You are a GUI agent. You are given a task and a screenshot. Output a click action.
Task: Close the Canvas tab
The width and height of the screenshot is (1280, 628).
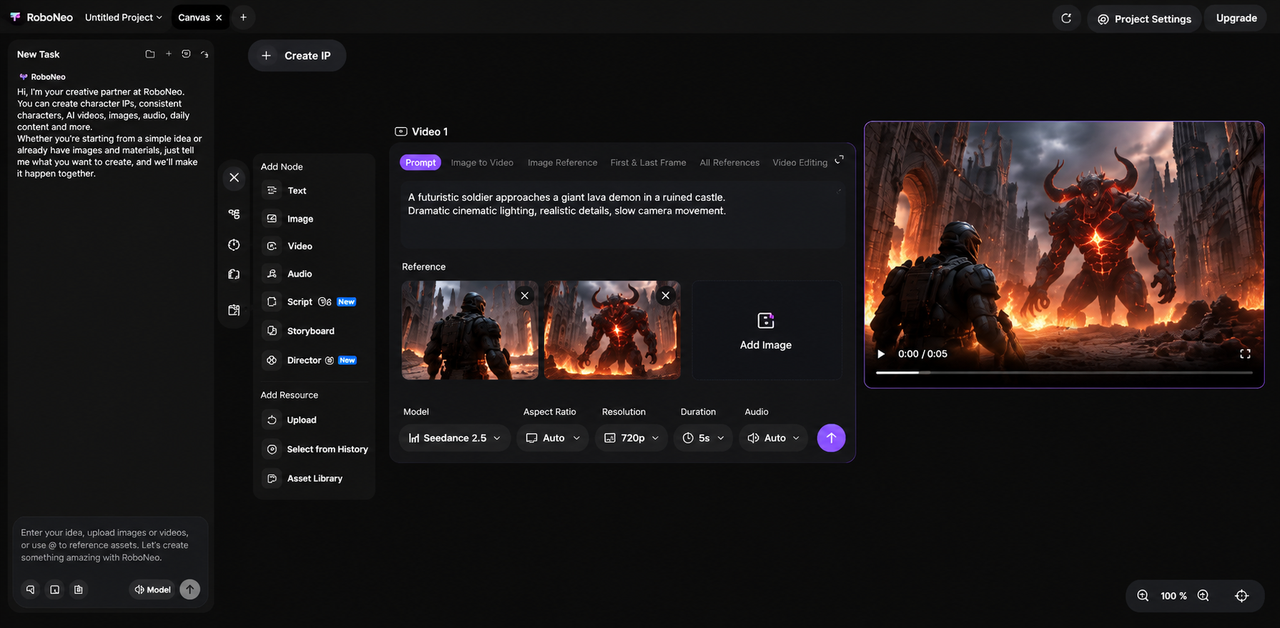pyautogui.click(x=219, y=18)
